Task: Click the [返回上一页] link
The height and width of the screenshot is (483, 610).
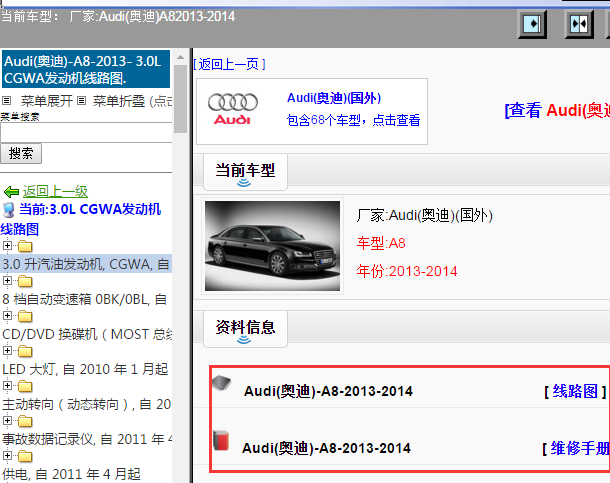Action: (229, 64)
